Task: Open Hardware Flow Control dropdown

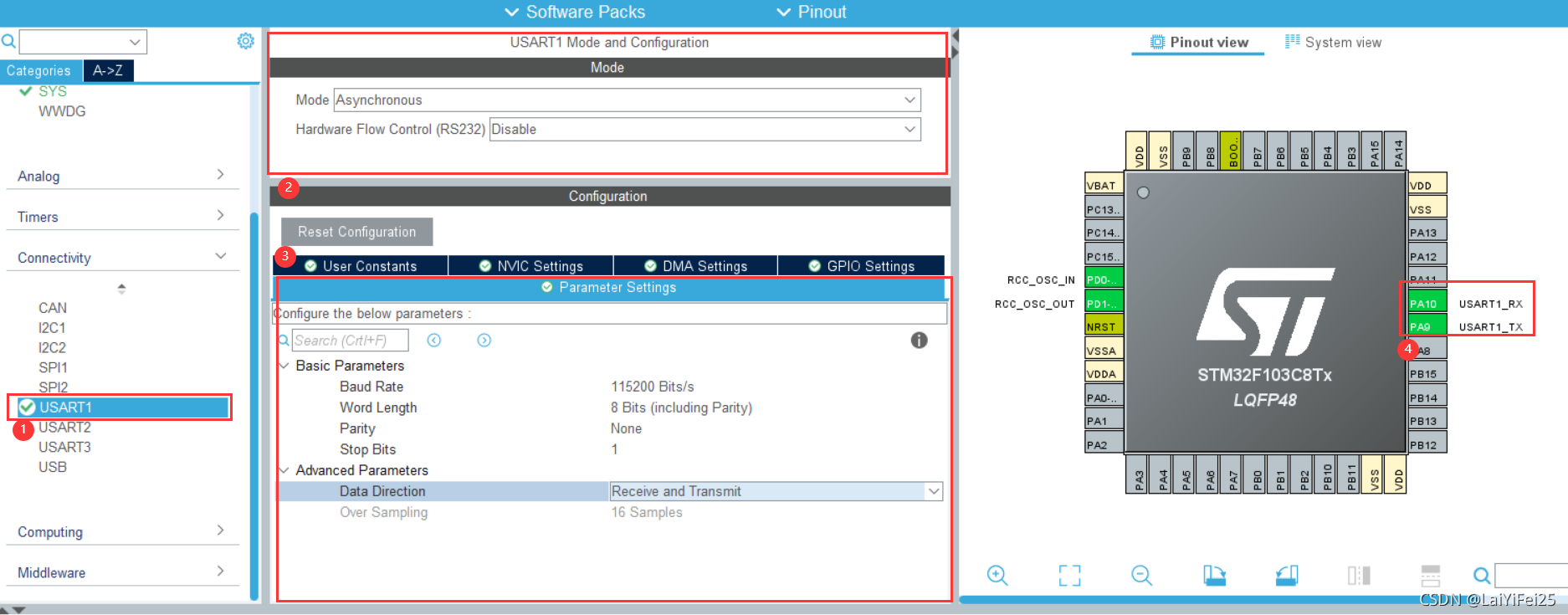Action: tap(705, 129)
